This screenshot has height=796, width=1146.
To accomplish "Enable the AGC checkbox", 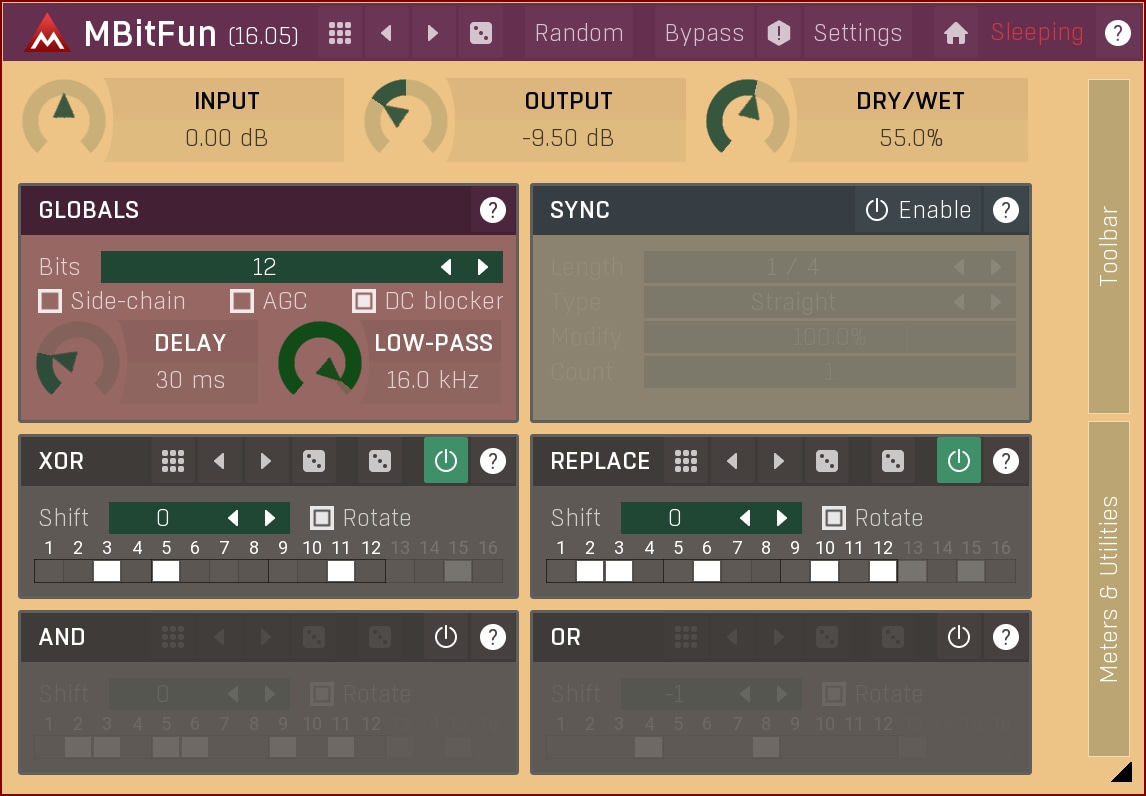I will click(x=242, y=300).
